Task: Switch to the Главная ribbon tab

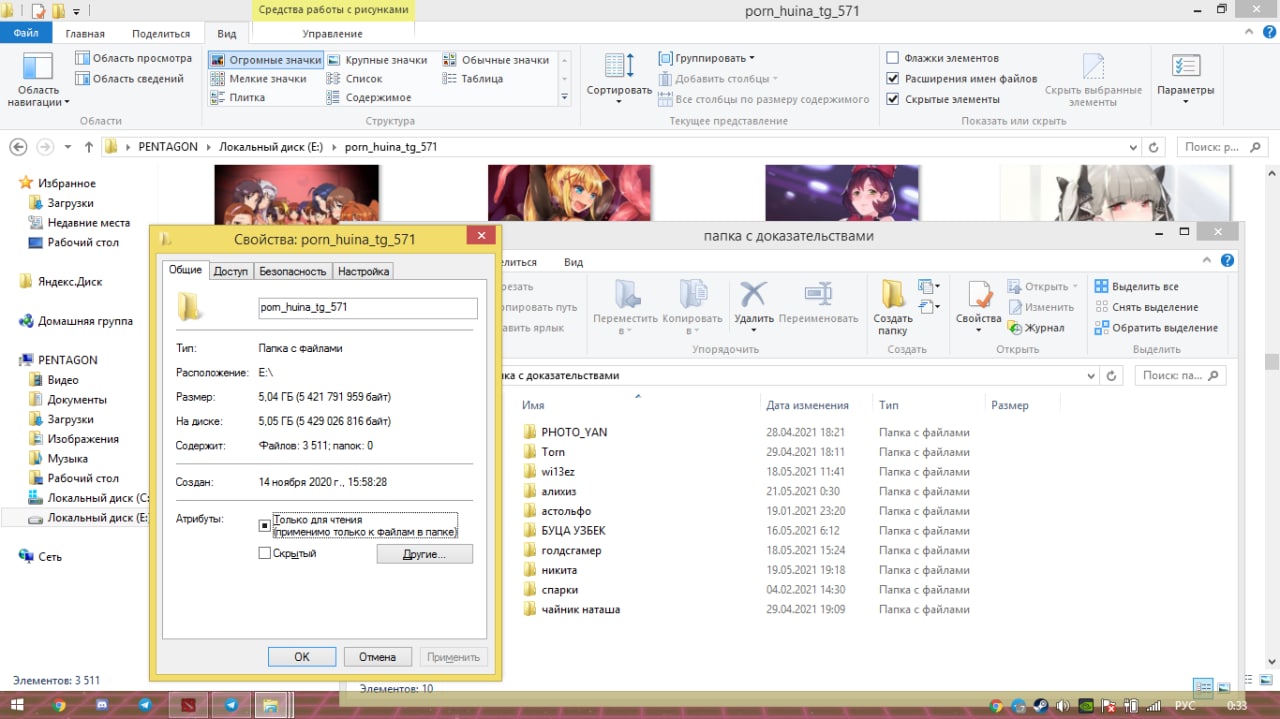Action: tap(85, 33)
